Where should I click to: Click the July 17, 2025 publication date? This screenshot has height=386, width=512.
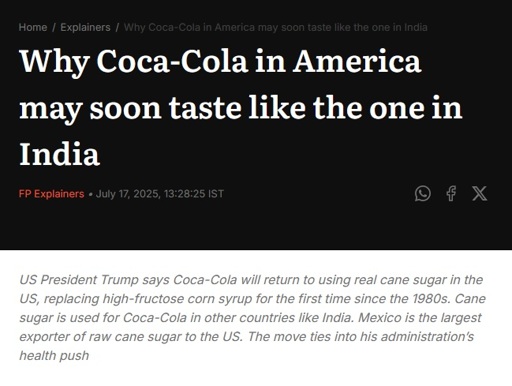tap(128, 194)
